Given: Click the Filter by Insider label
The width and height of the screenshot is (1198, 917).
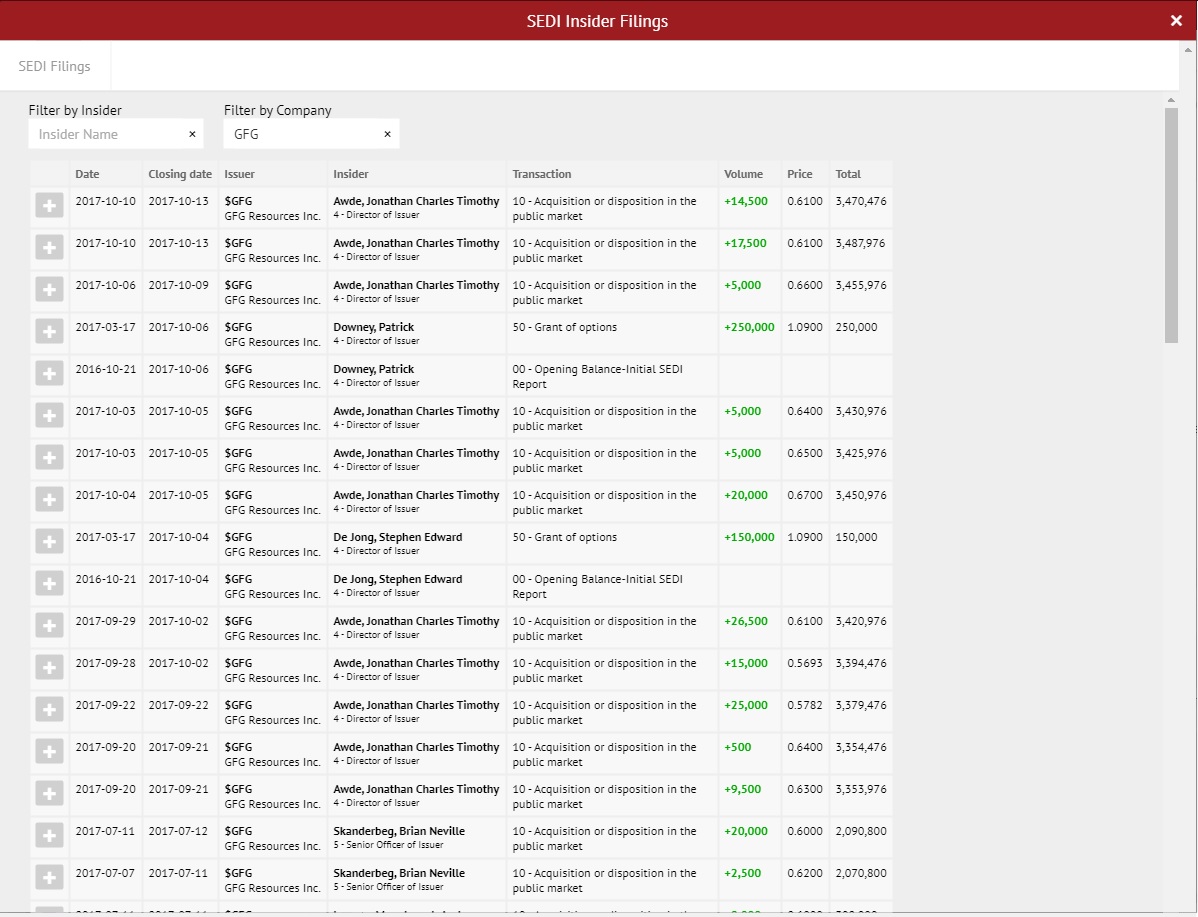Looking at the screenshot, I should point(75,110).
